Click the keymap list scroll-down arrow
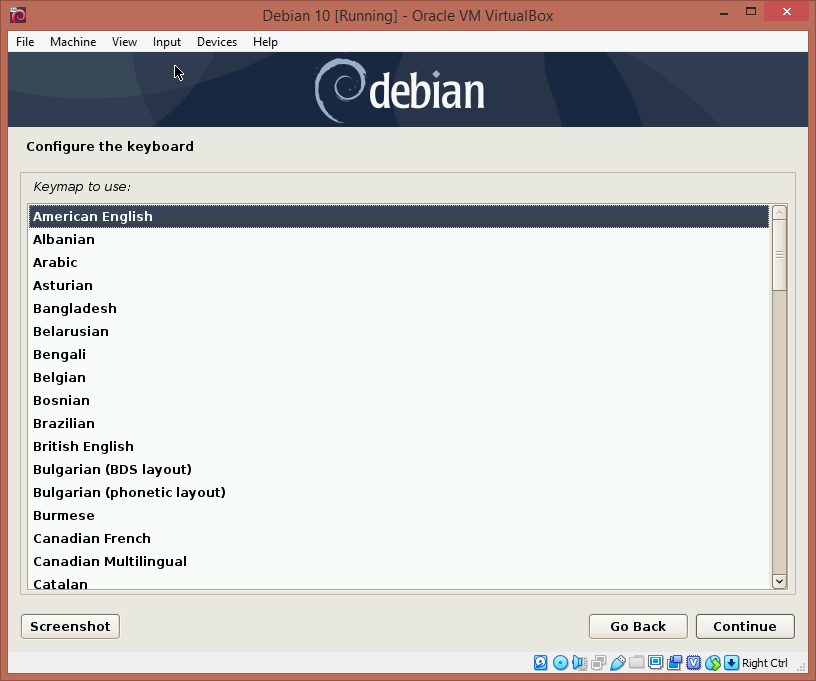 pyautogui.click(x=780, y=581)
